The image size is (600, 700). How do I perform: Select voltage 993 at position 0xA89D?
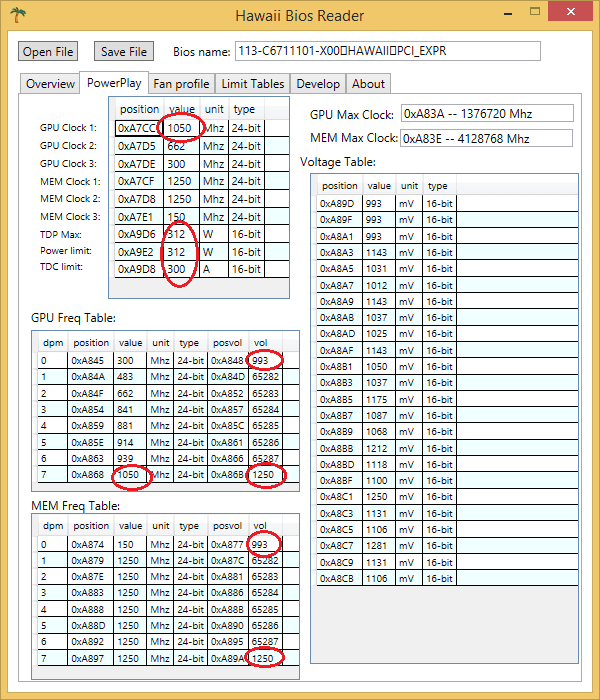pos(379,204)
